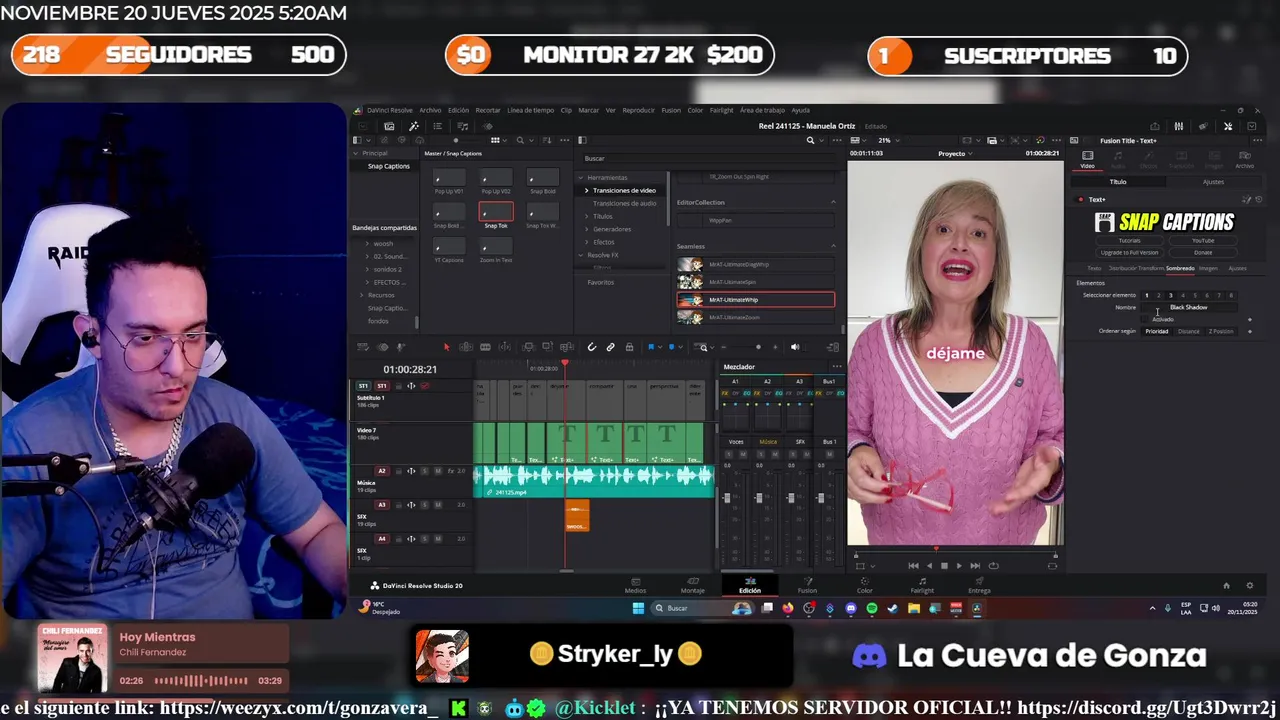
Task: Add a flag with the blue flag icon
Action: 651,347
